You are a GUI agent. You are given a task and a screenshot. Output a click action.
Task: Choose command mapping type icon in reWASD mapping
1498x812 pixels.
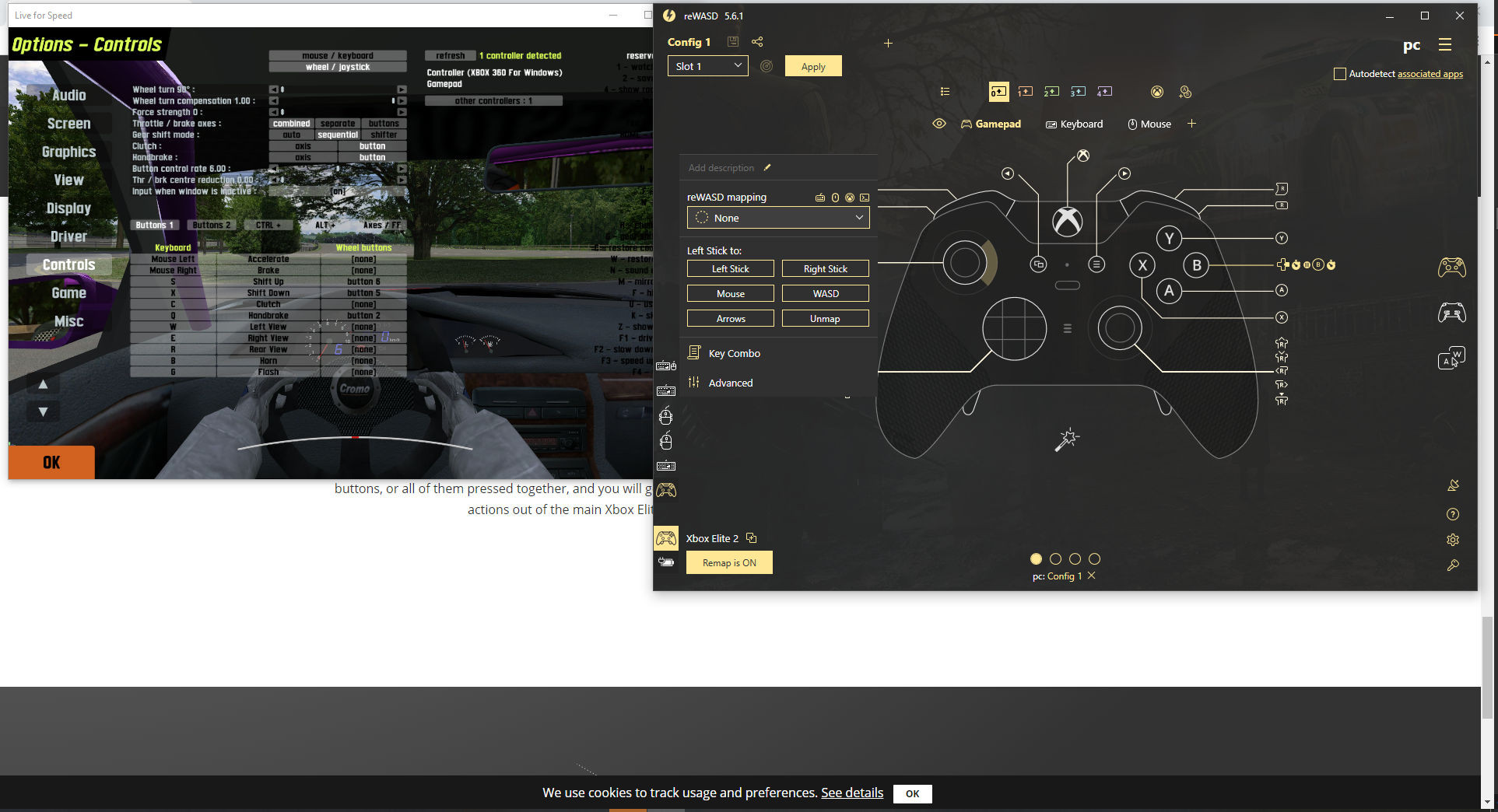pos(865,198)
